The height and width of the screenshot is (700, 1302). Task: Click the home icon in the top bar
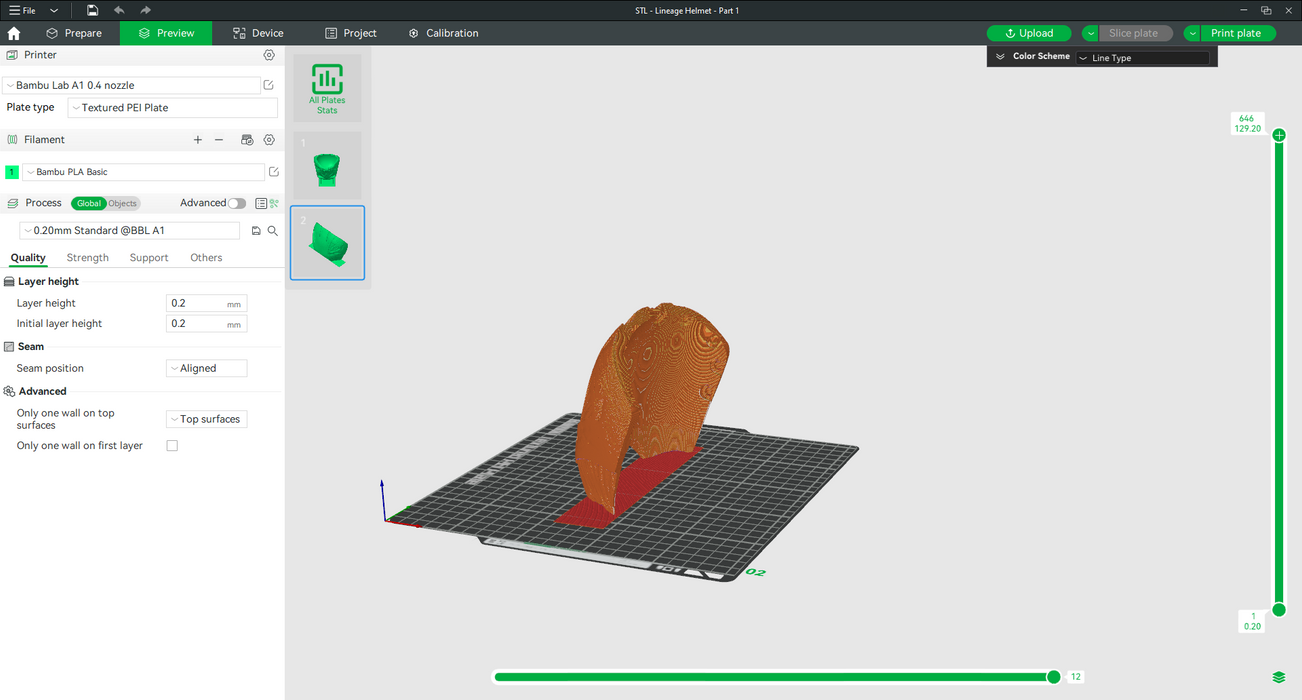click(x=14, y=33)
